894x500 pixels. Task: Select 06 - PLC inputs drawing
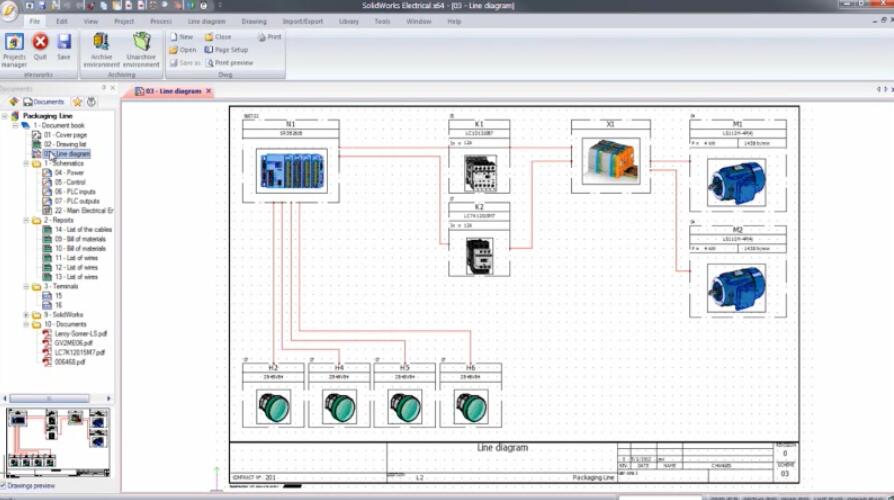point(75,192)
